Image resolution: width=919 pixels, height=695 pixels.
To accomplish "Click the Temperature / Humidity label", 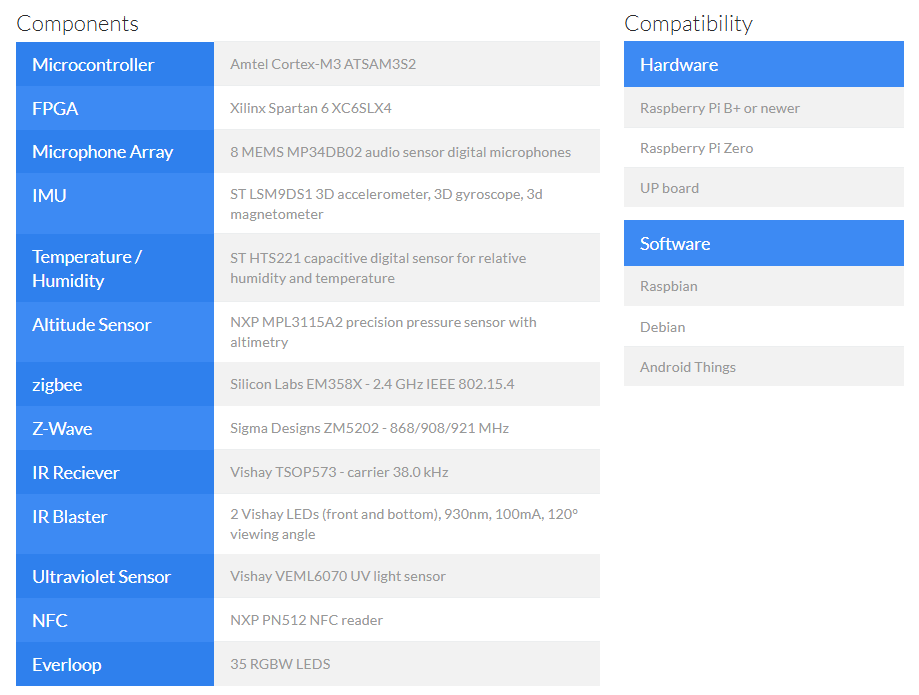I will tap(86, 269).
